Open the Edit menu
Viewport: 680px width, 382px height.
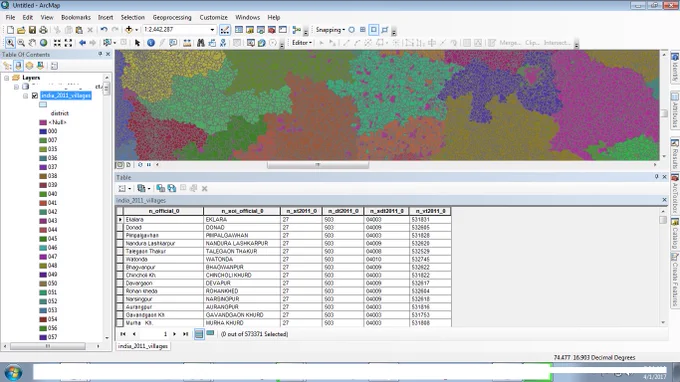[27, 17]
